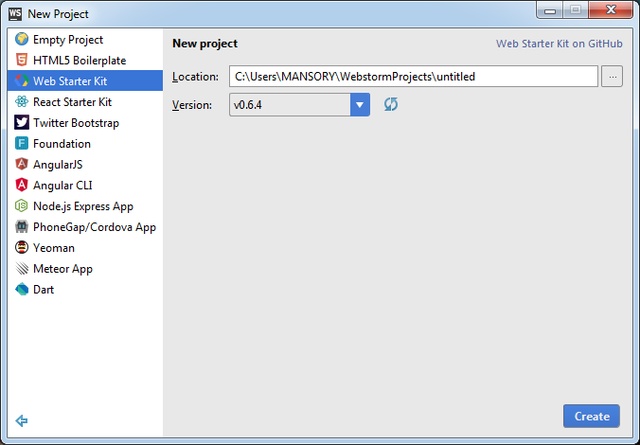Screen dimensions: 640x445
Task: Browse for location with ellipsis button
Action: pyautogui.click(x=612, y=76)
